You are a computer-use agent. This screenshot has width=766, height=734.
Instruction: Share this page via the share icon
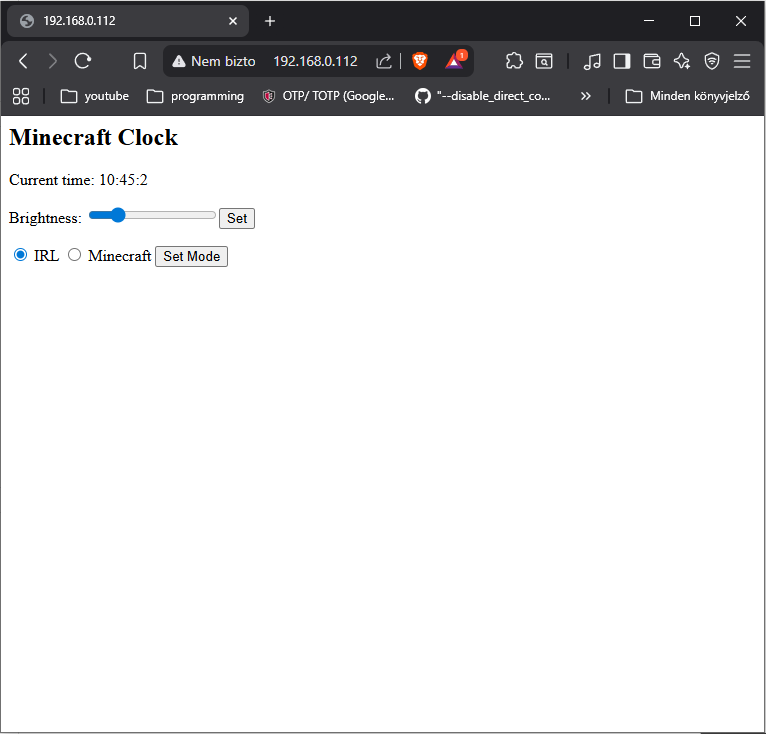coord(383,61)
